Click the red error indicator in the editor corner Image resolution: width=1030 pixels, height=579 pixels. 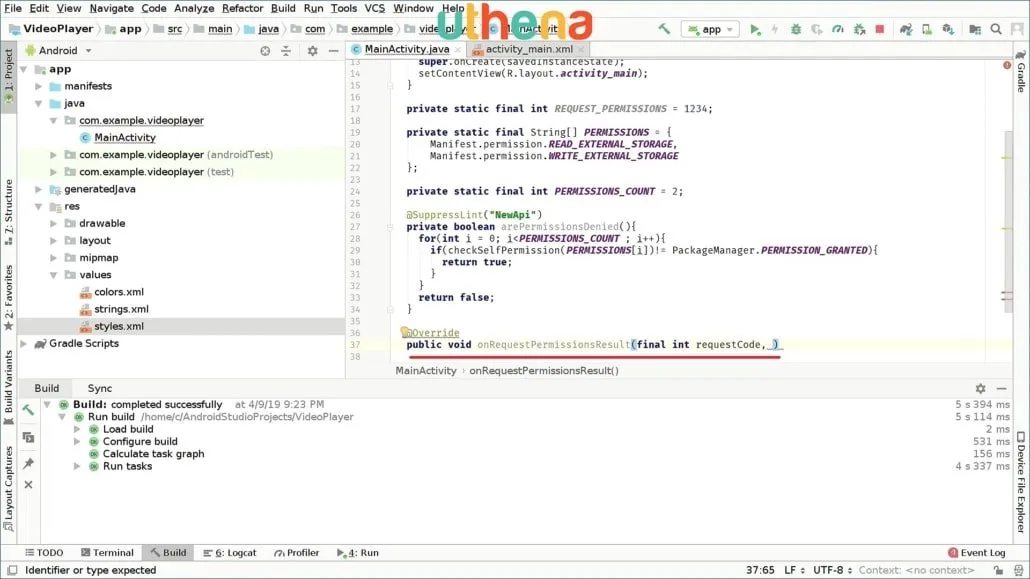pos(1007,65)
